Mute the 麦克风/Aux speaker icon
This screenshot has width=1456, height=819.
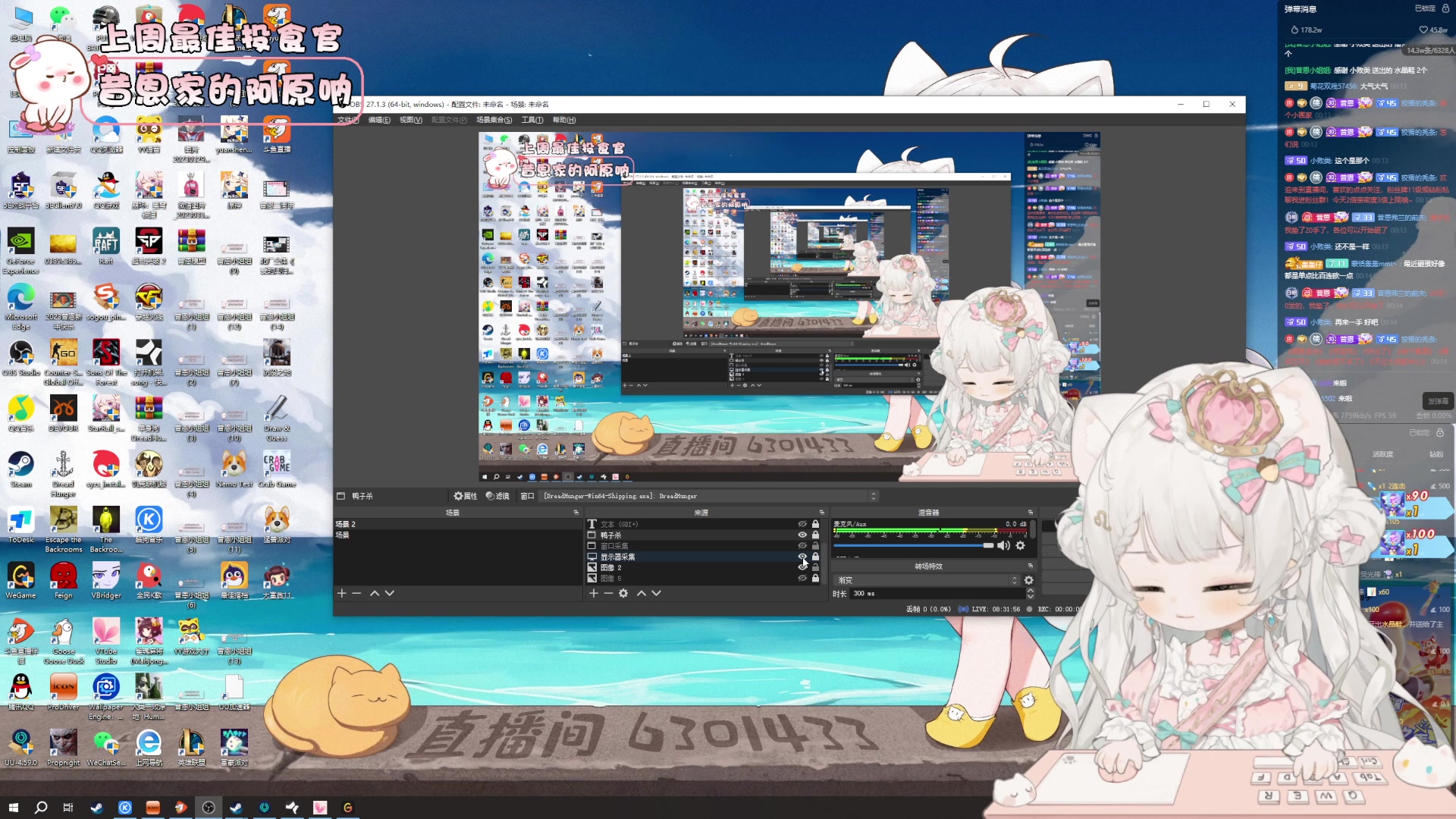click(x=1003, y=545)
